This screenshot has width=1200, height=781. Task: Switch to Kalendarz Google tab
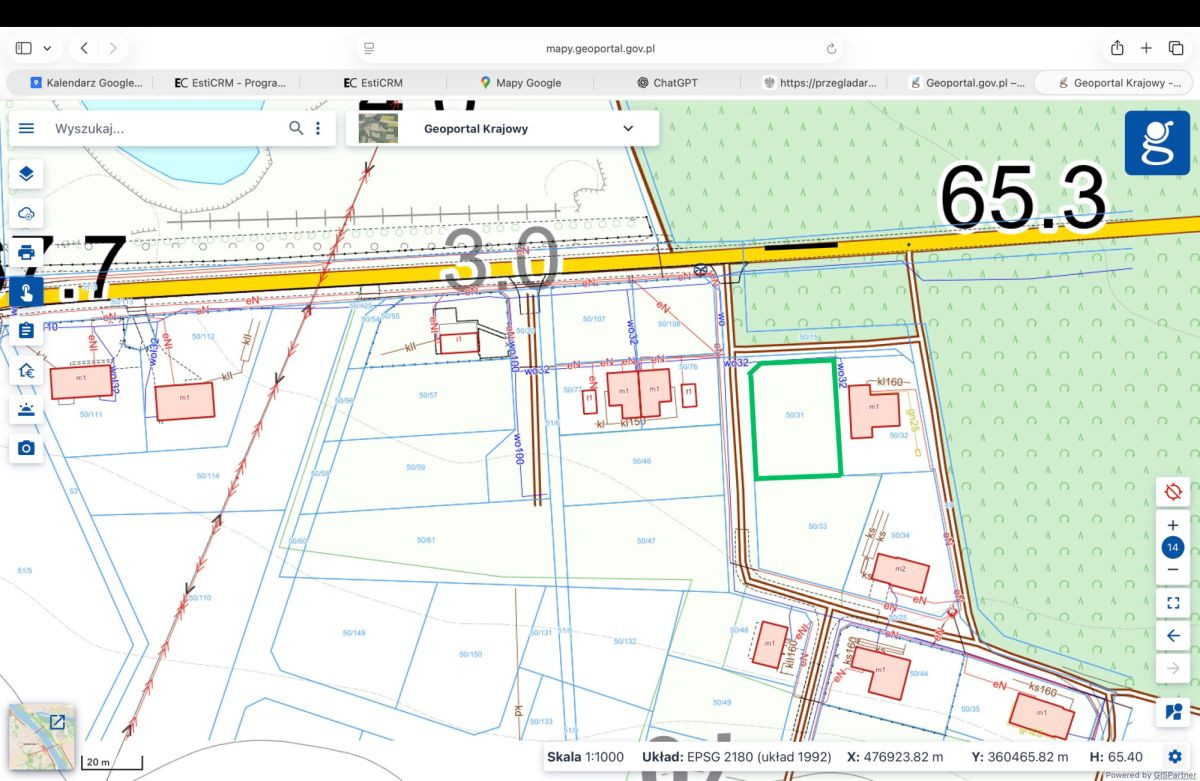(85, 83)
